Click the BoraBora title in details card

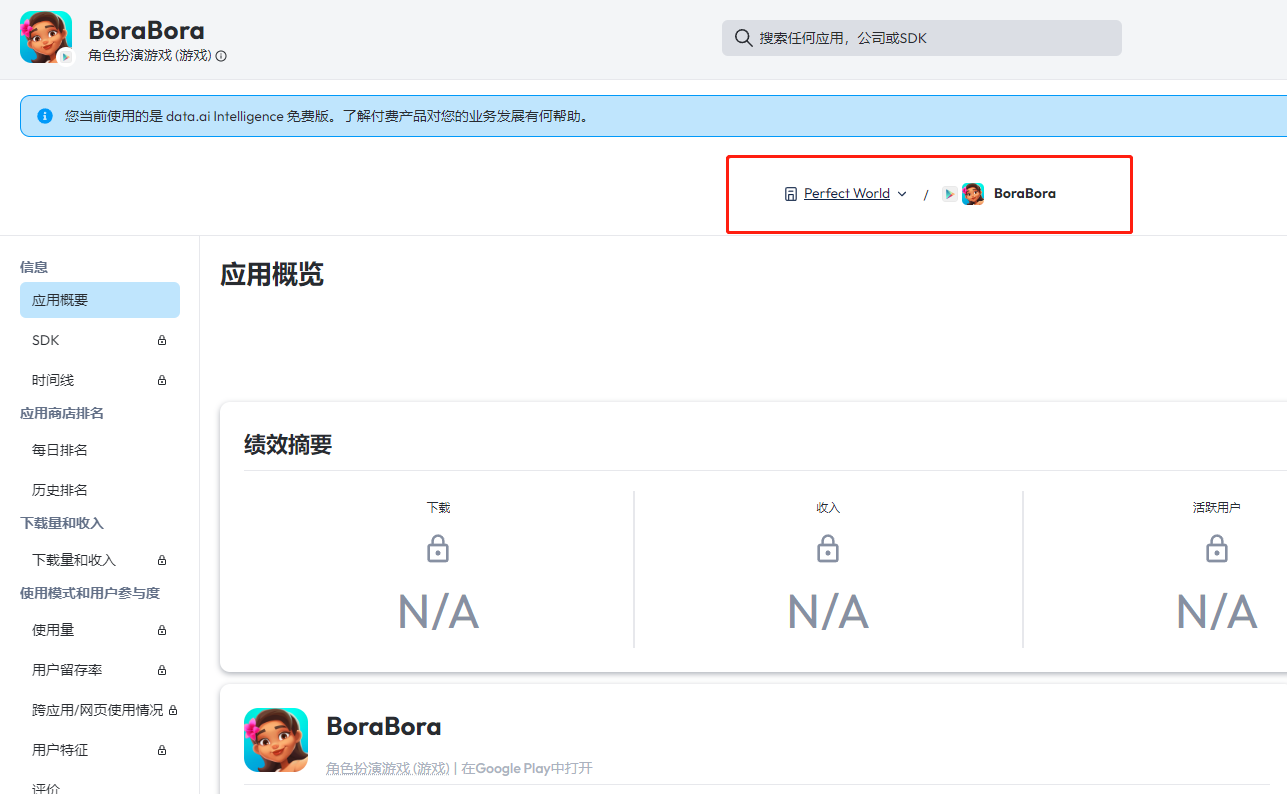coord(384,726)
